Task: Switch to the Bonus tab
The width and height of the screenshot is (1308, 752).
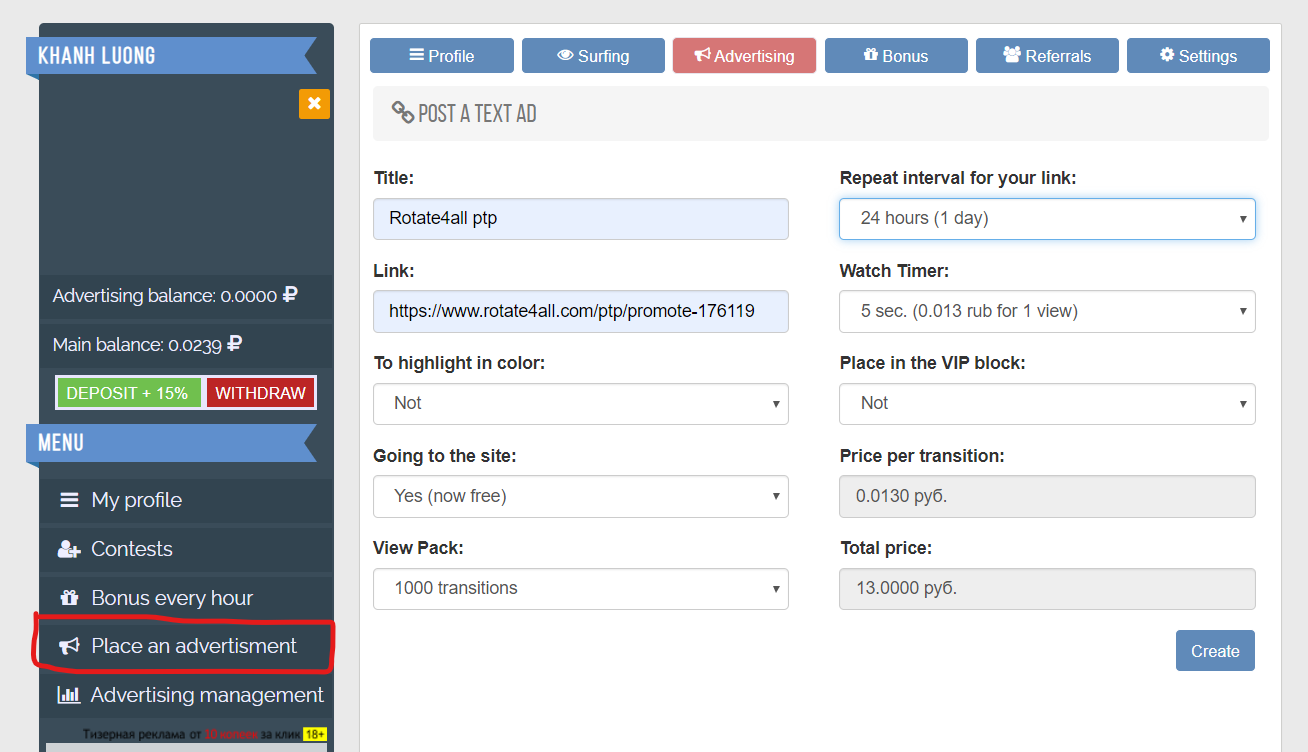Action: [896, 56]
